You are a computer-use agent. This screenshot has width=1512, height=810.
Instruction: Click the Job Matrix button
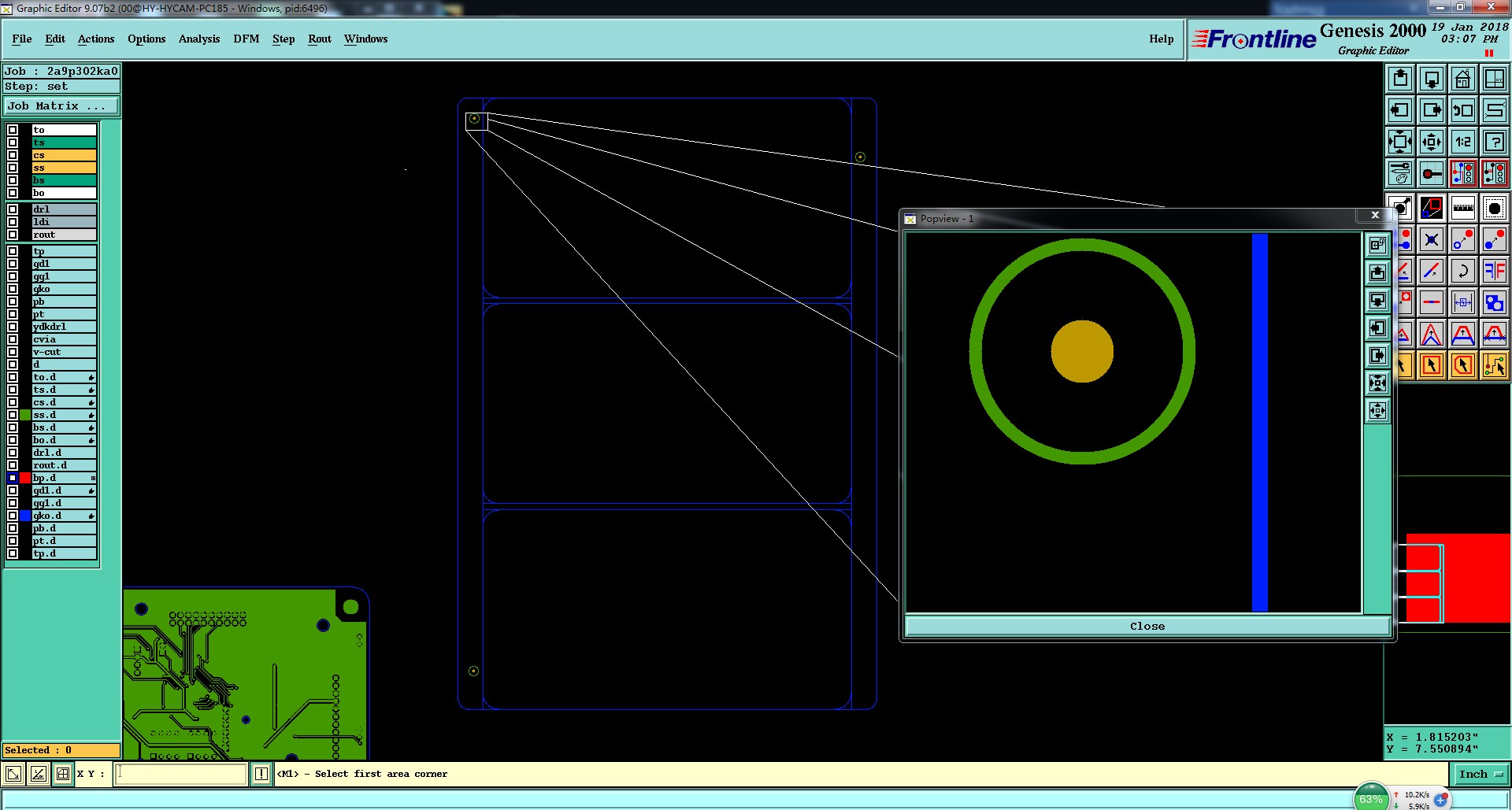pyautogui.click(x=61, y=105)
